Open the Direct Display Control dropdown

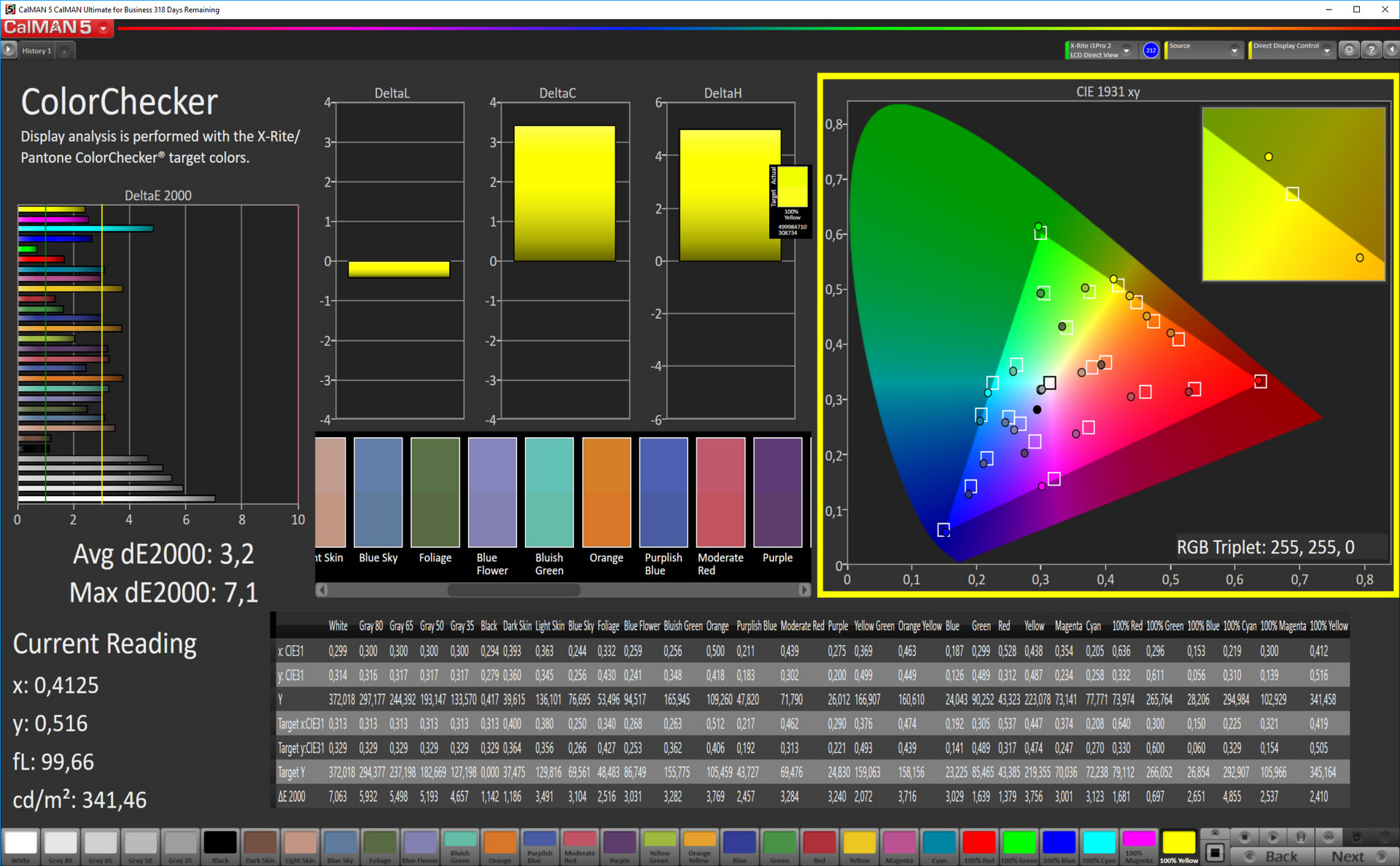(x=1327, y=50)
